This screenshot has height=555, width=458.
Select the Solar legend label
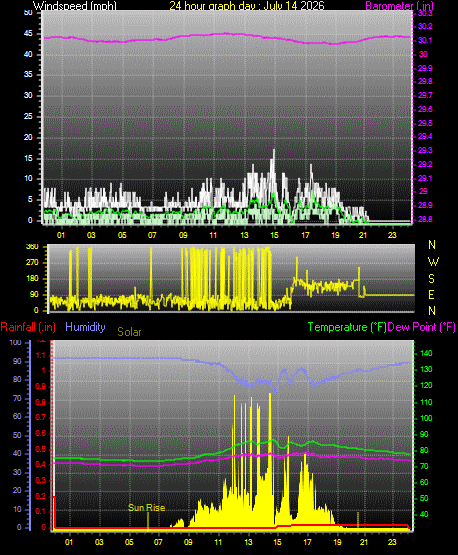(x=129, y=332)
